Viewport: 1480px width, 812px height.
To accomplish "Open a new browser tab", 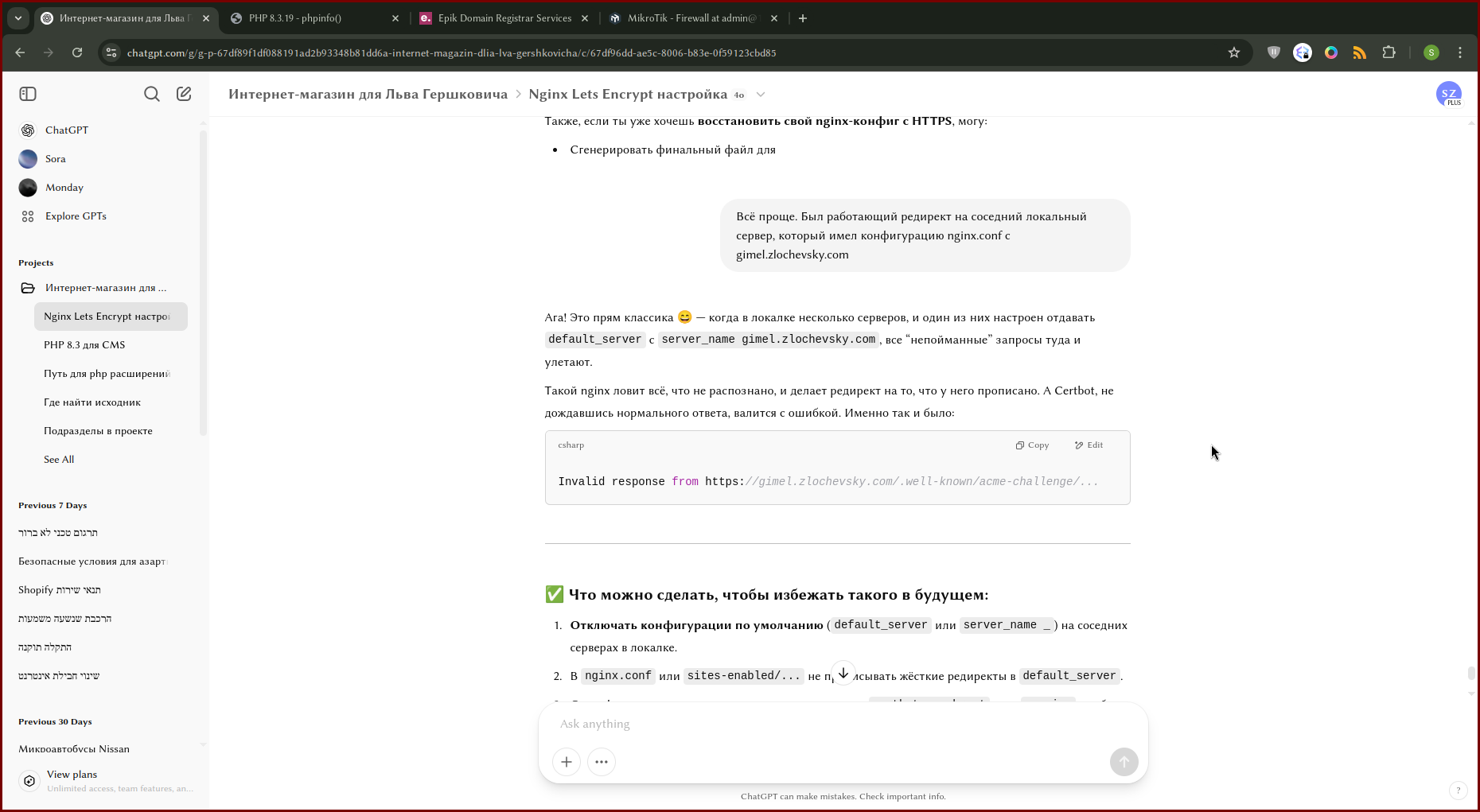I will pos(803,18).
